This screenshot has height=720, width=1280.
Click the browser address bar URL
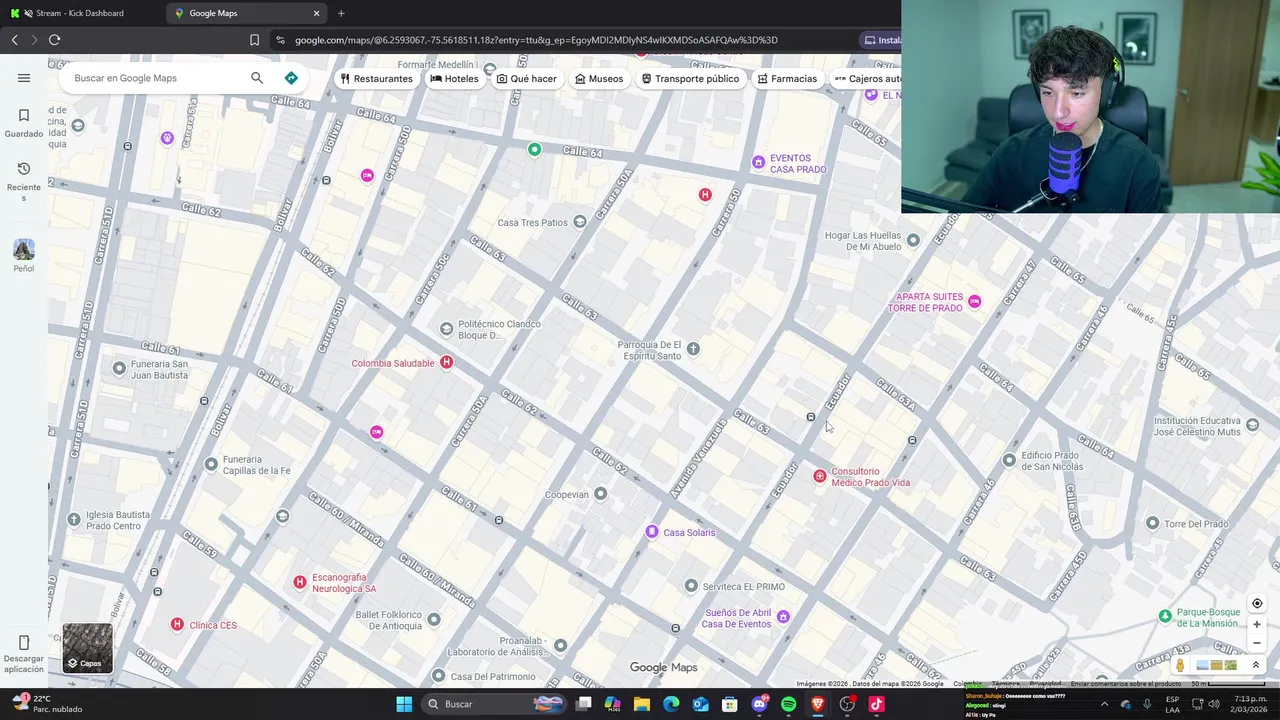[536, 40]
